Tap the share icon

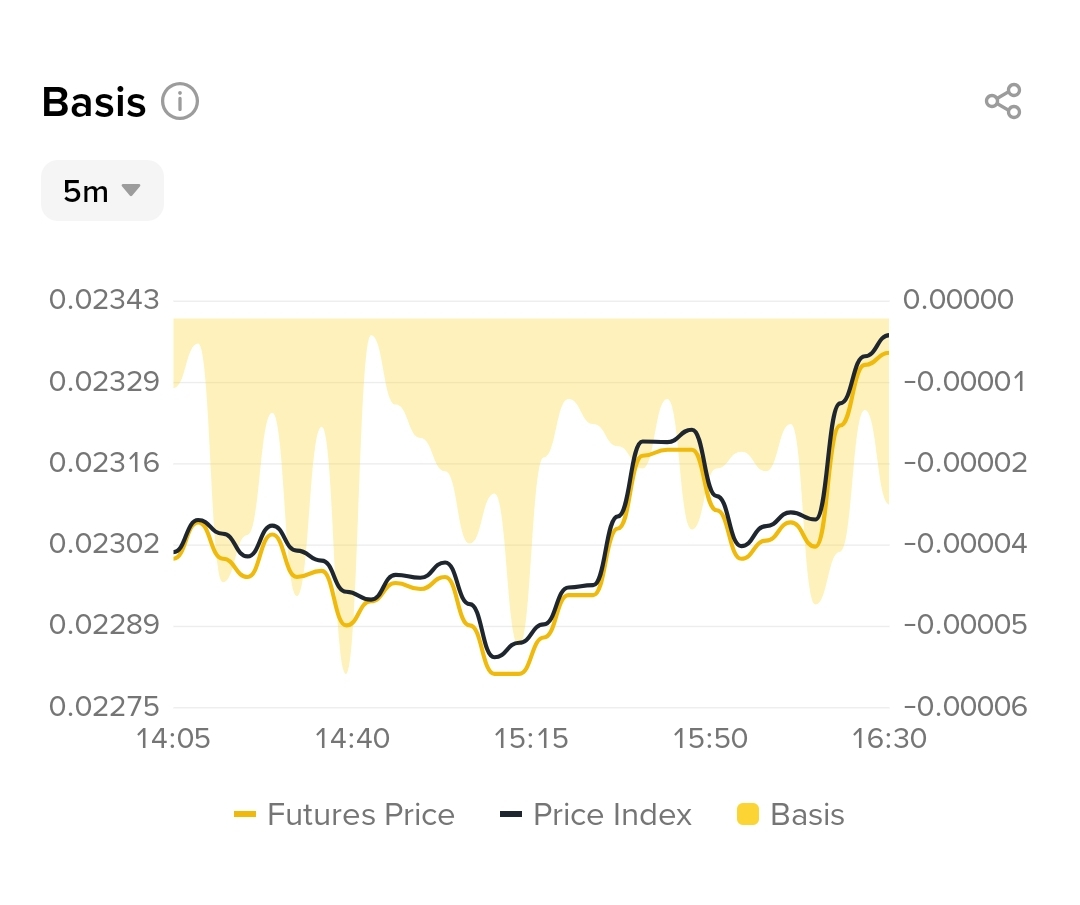1003,101
